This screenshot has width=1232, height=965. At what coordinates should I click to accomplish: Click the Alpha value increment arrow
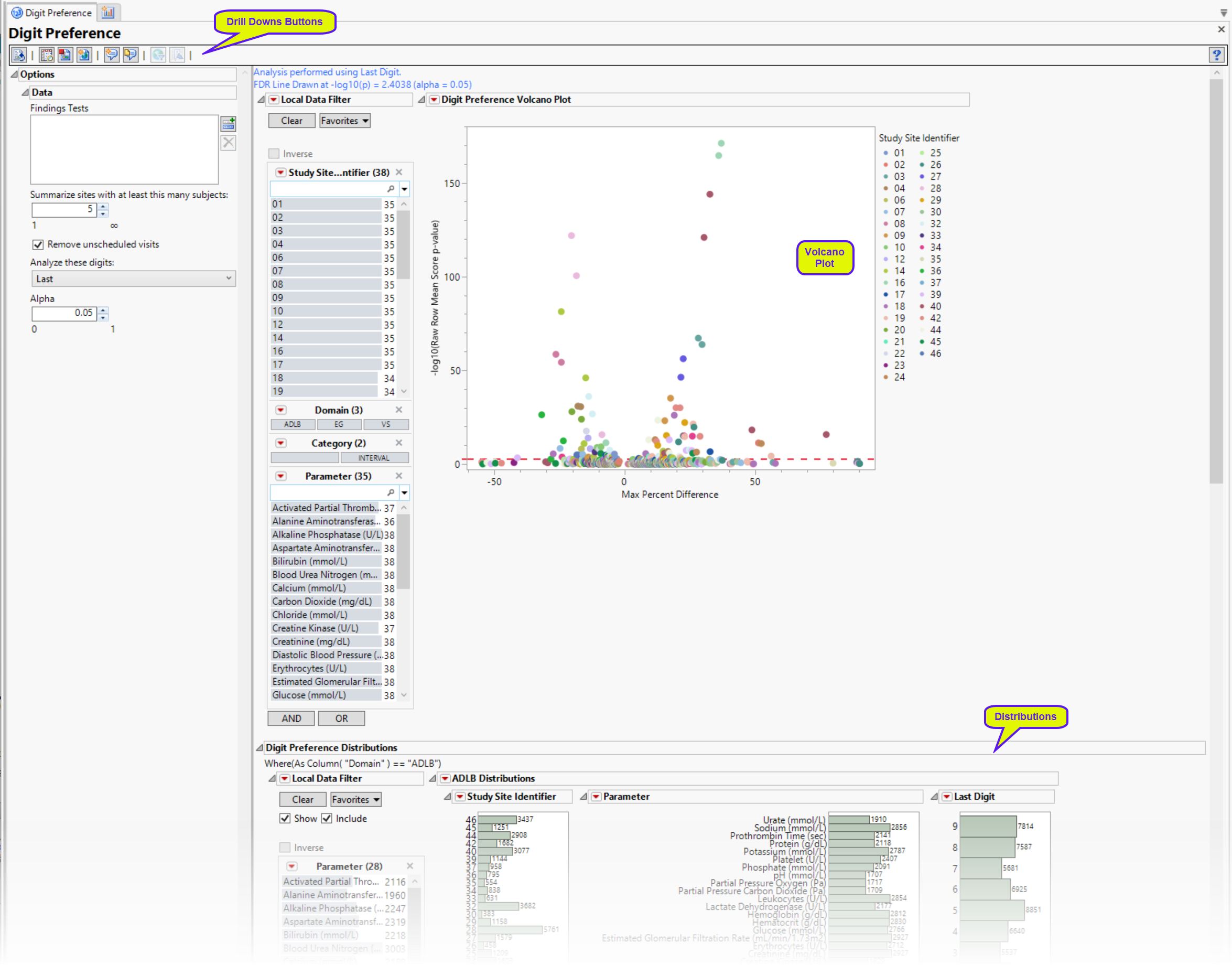click(x=103, y=309)
